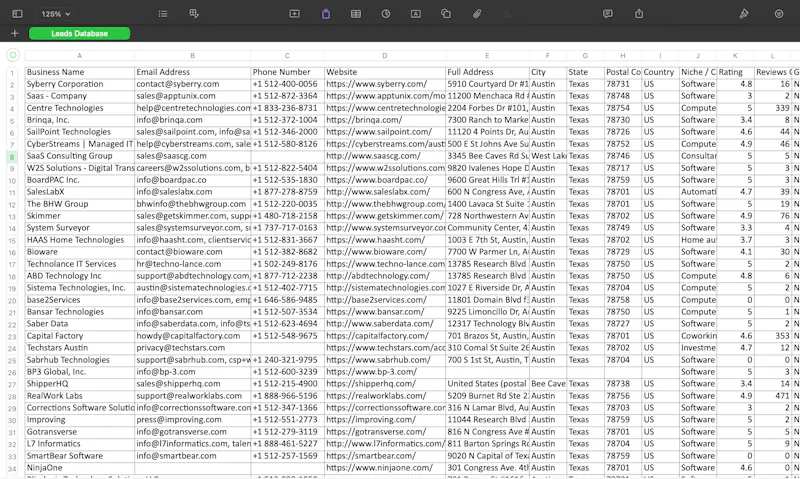The height and width of the screenshot is (479, 800).
Task: Select the BP3 Global, Inc. cell
Action: coord(80,372)
